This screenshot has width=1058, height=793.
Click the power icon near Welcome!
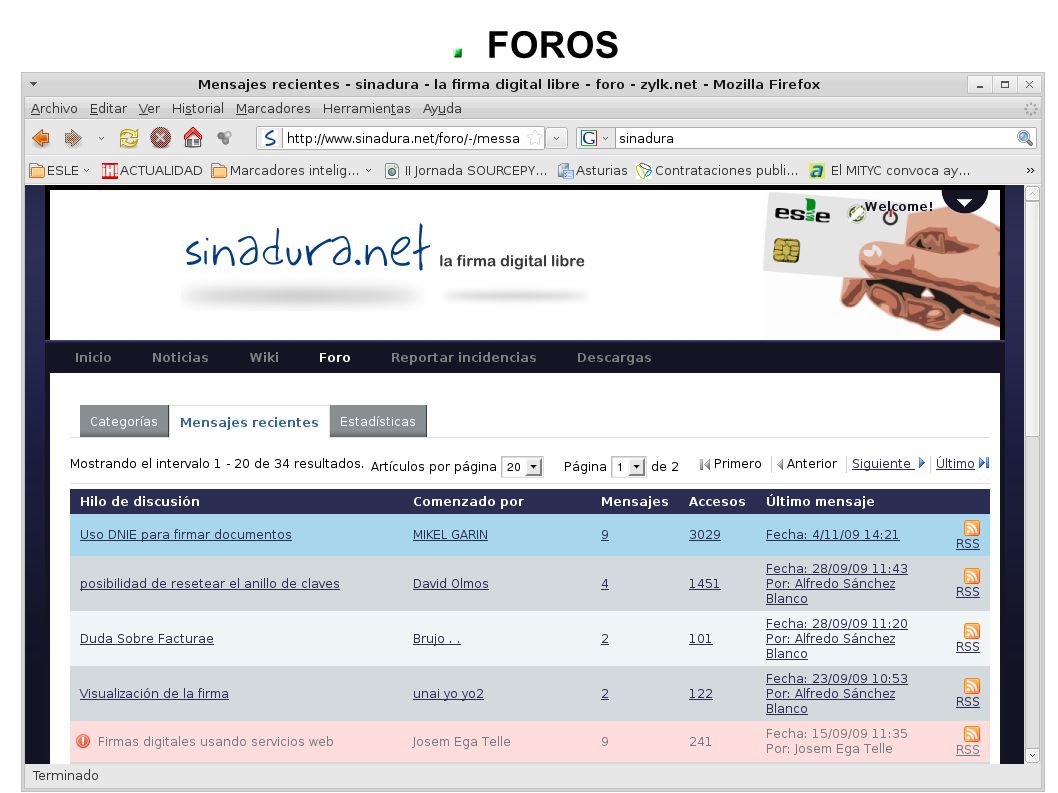pos(890,217)
